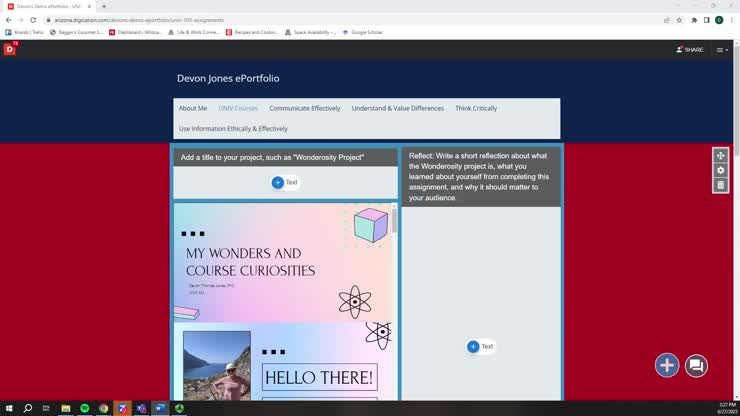Add Text in the reflection column
The height and width of the screenshot is (416, 740).
tap(481, 347)
